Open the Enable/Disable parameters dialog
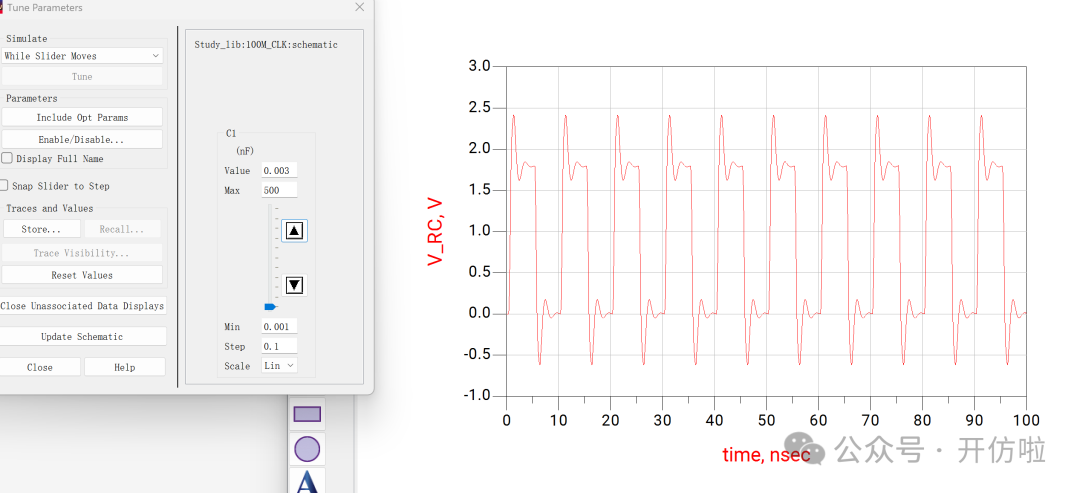Image resolution: width=1080 pixels, height=493 pixels. tap(82, 140)
